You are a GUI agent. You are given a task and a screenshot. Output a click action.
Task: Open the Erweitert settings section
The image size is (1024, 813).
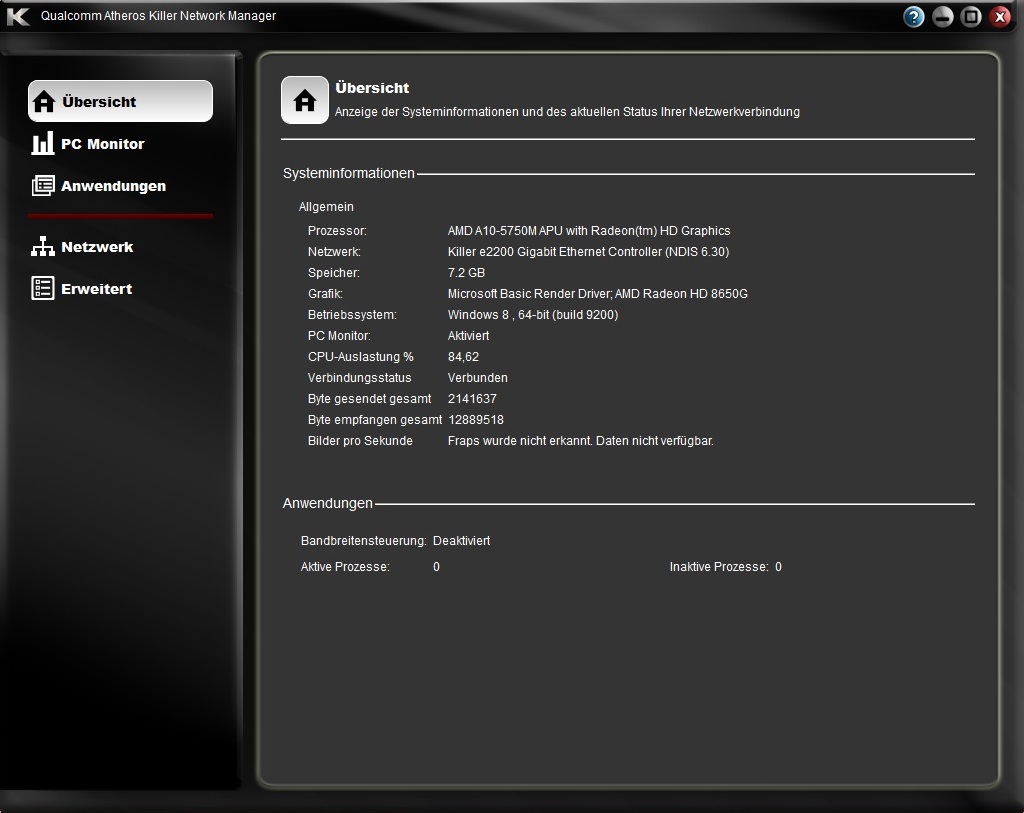click(97, 289)
